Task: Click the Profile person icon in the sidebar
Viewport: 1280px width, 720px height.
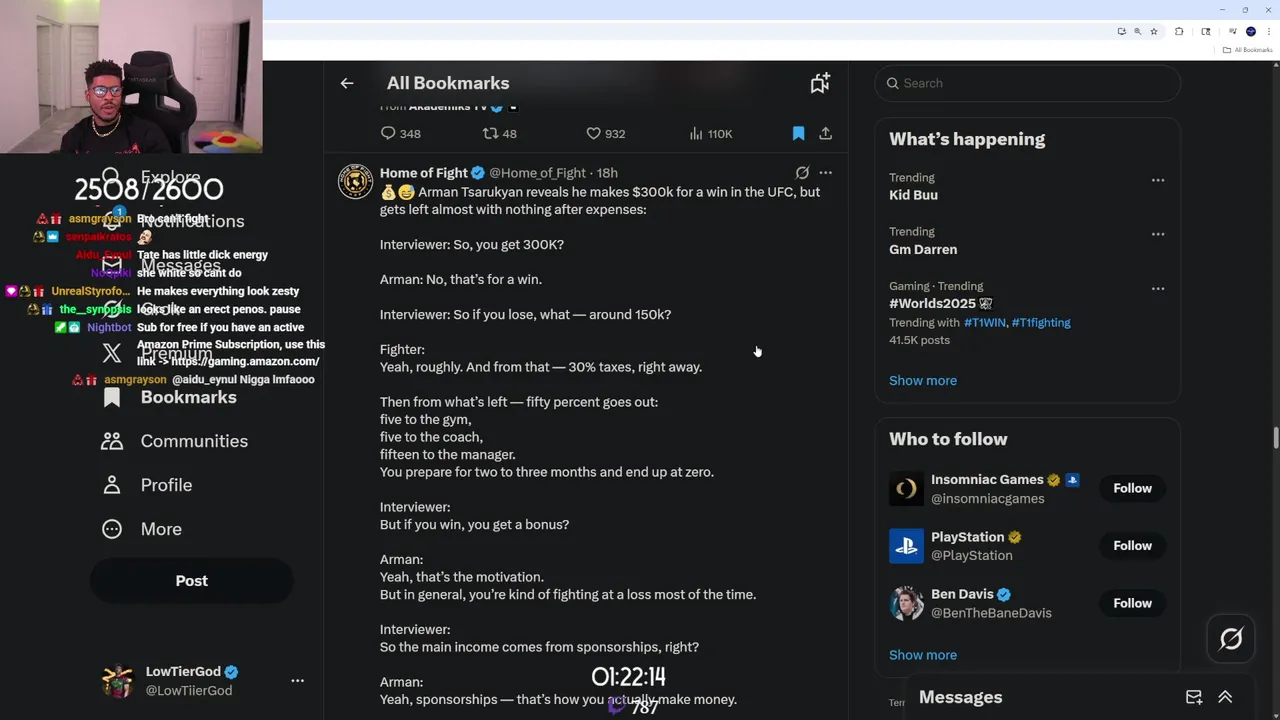Action: (x=112, y=485)
